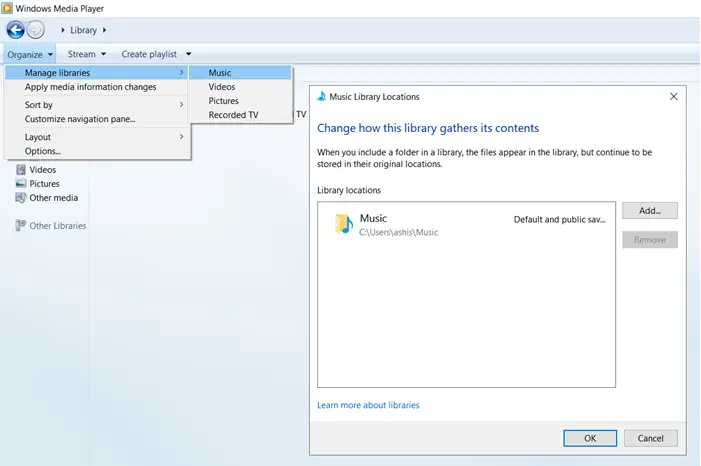The image size is (701, 466).
Task: Select Music entry in library locations list
Action: 466,225
